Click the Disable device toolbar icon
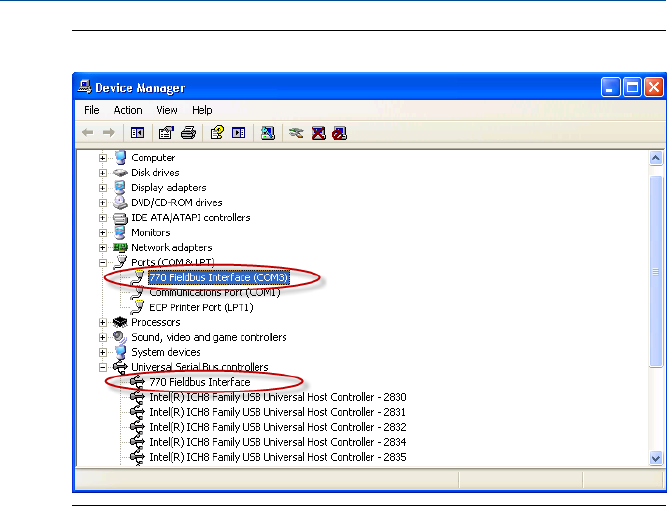667x506 pixels. click(340, 132)
